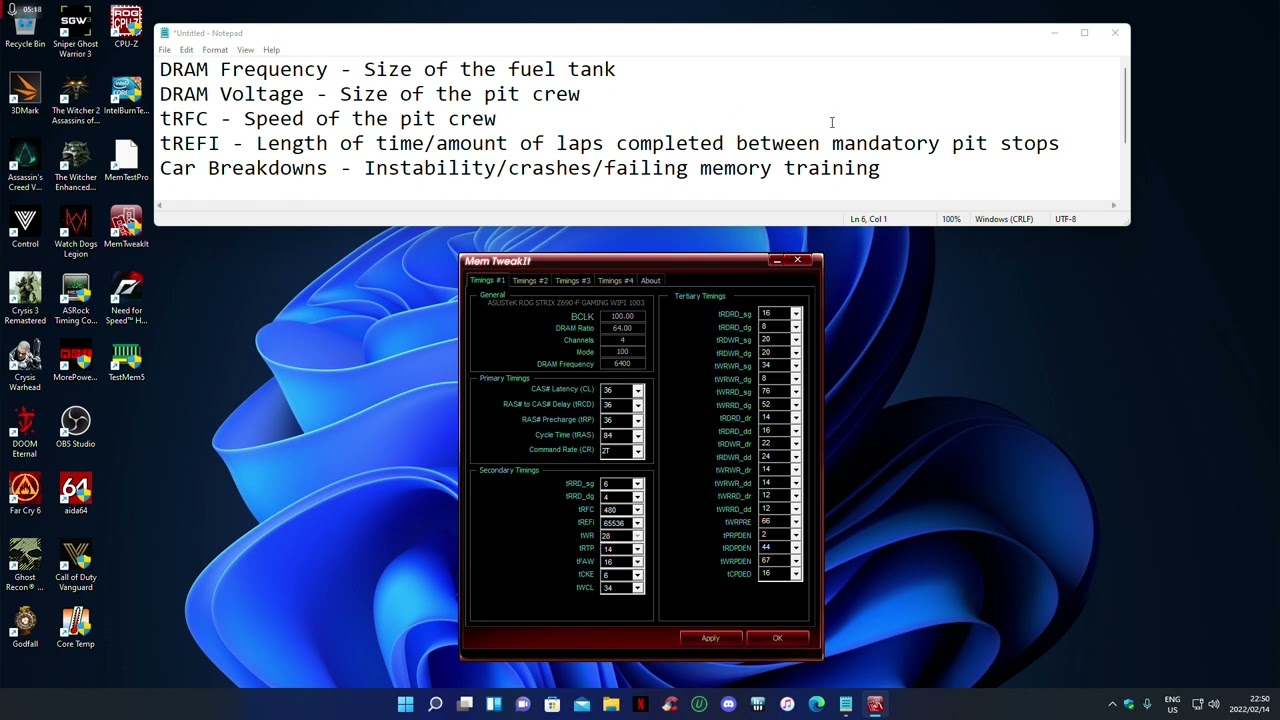Expand the tWRPRE dropdown
Image resolution: width=1280 pixels, height=720 pixels.
(796, 522)
